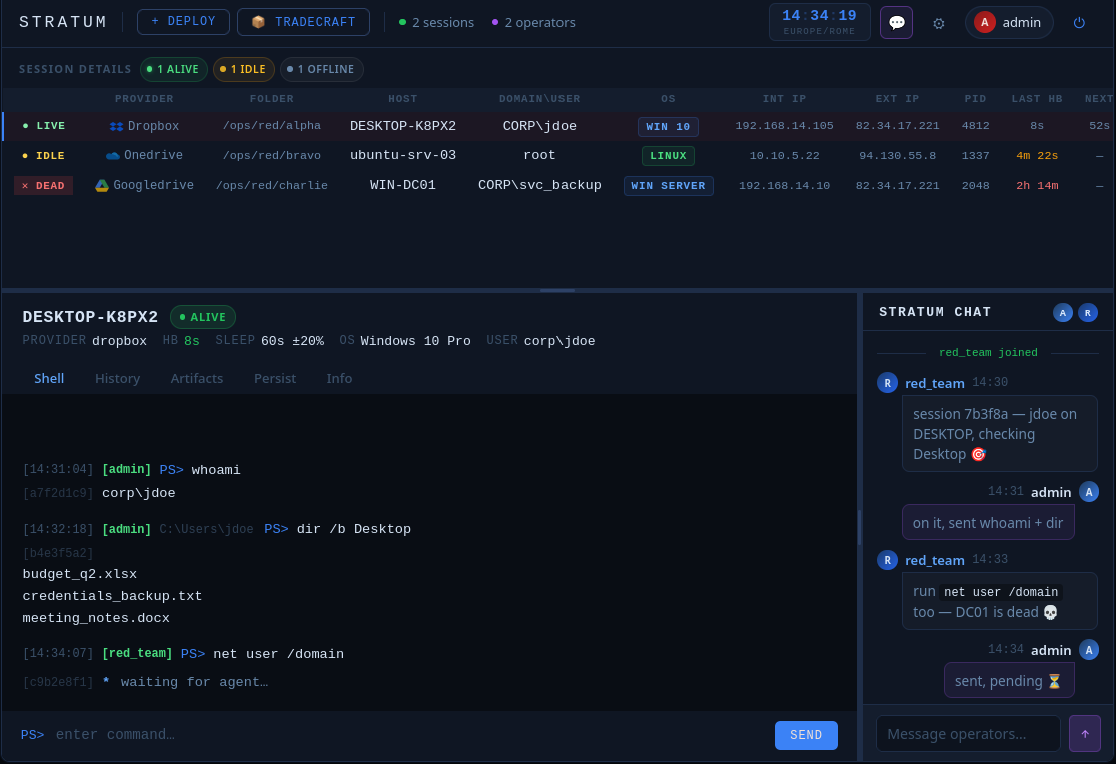Click SEND command button
The width and height of the screenshot is (1116, 764).
click(806, 735)
